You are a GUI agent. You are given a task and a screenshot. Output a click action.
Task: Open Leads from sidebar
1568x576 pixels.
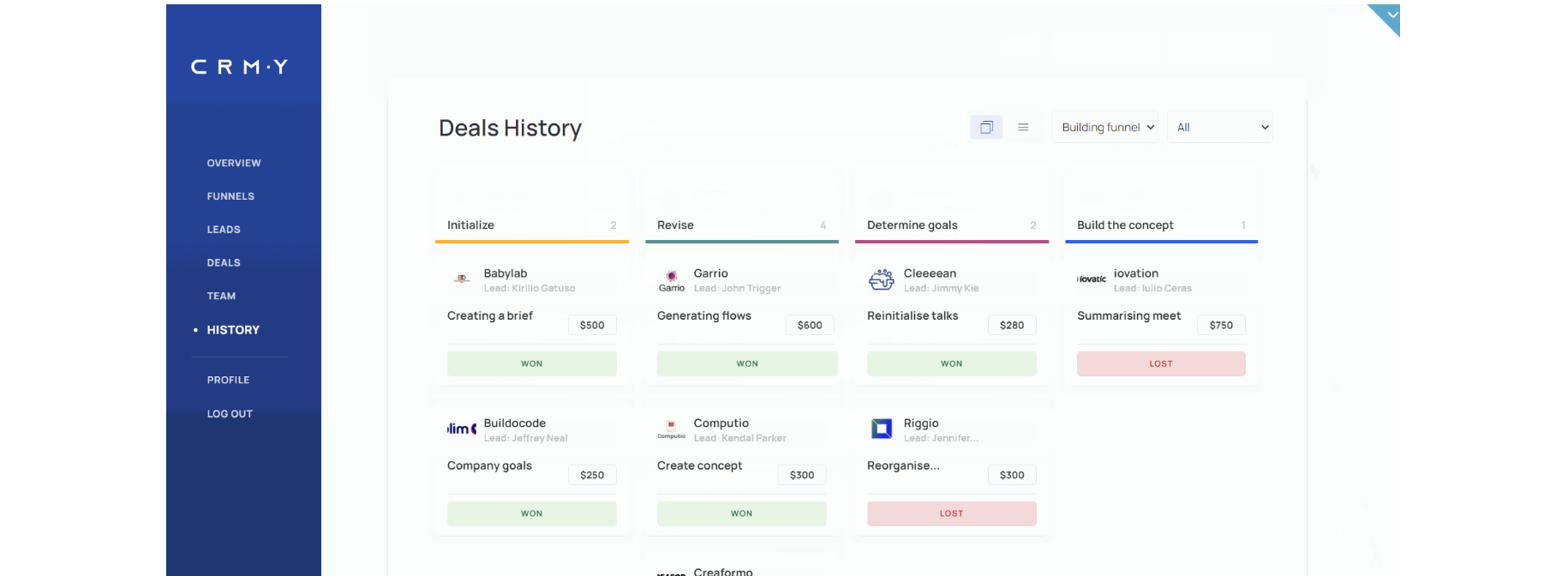[x=224, y=230]
